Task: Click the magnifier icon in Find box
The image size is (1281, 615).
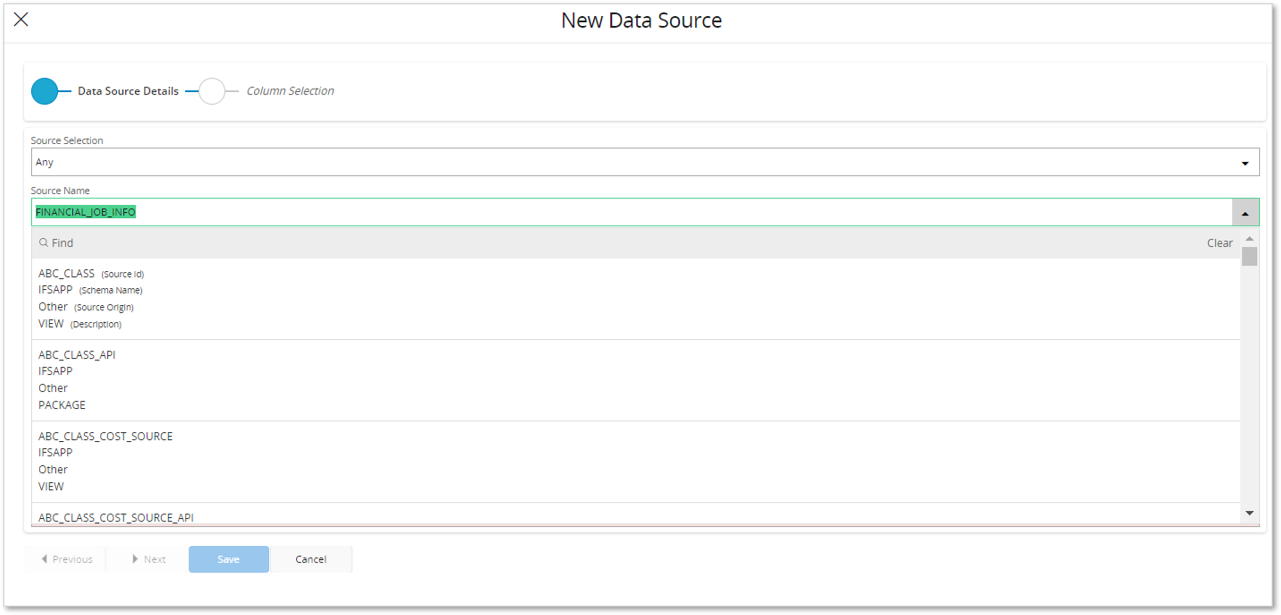Action: point(44,243)
